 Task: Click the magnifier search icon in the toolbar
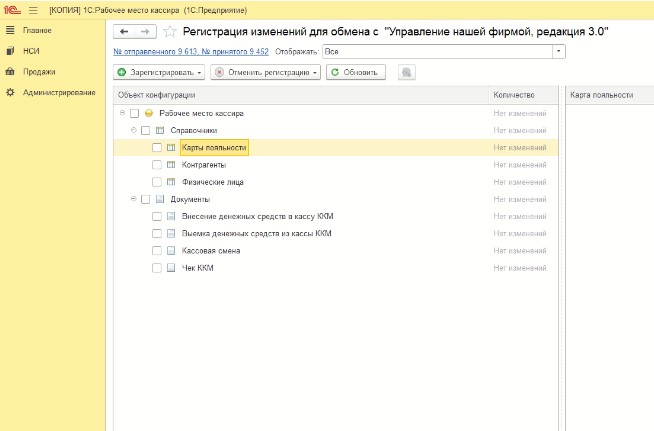click(407, 72)
